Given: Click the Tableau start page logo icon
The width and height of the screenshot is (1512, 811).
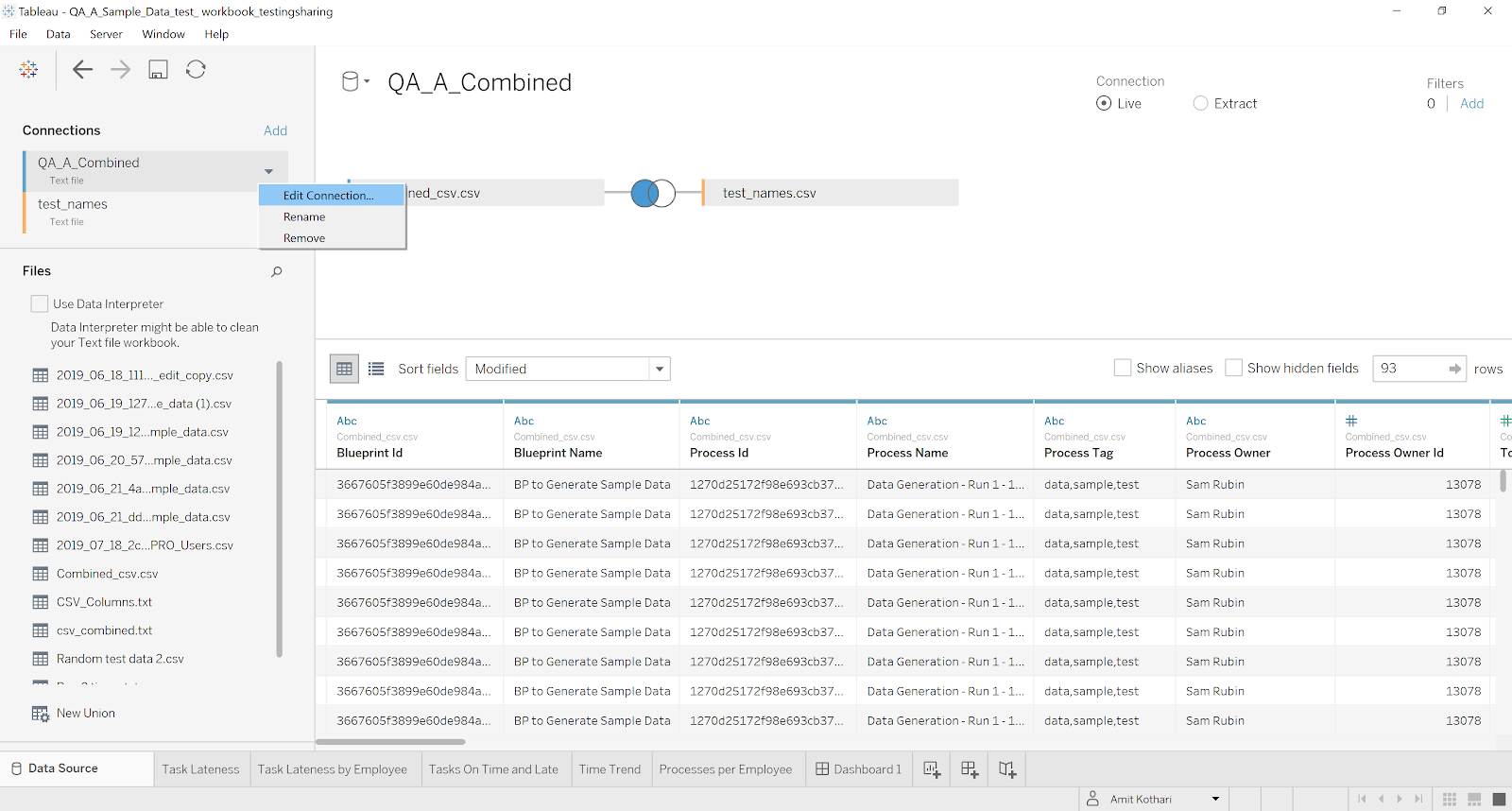Looking at the screenshot, I should point(28,69).
